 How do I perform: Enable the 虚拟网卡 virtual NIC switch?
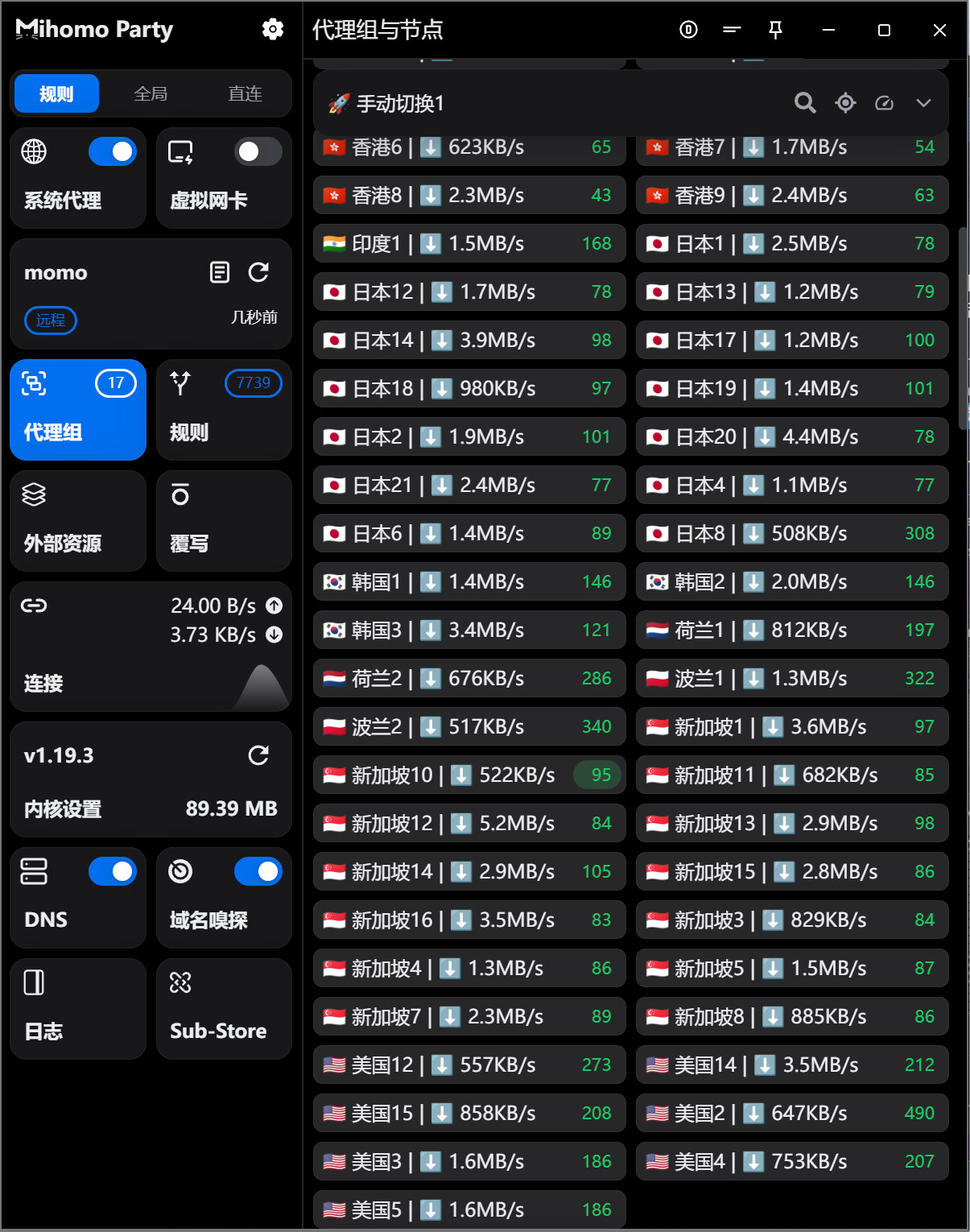[x=258, y=151]
